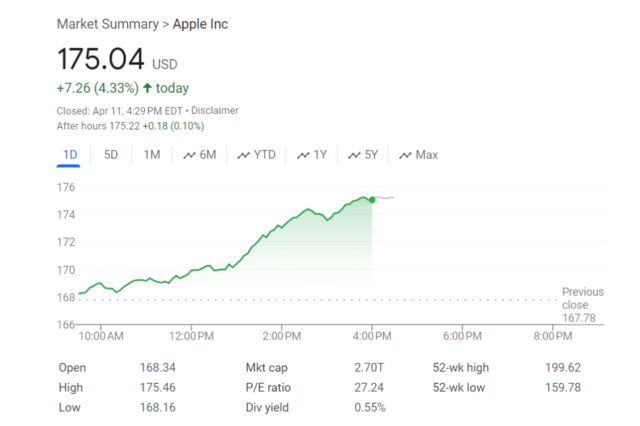Select the 5D range tab

coord(111,155)
